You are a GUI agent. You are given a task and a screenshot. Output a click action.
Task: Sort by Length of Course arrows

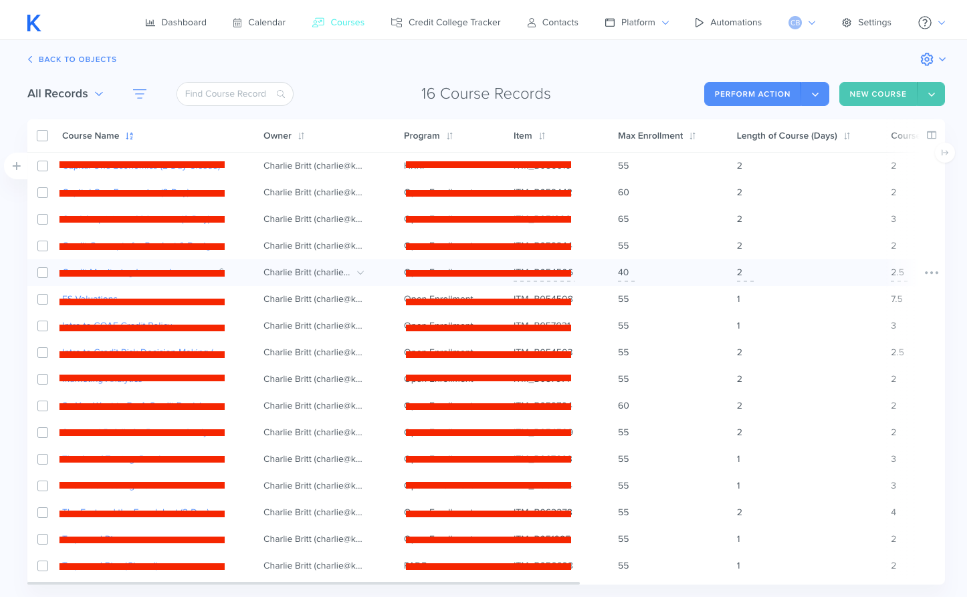click(x=847, y=136)
